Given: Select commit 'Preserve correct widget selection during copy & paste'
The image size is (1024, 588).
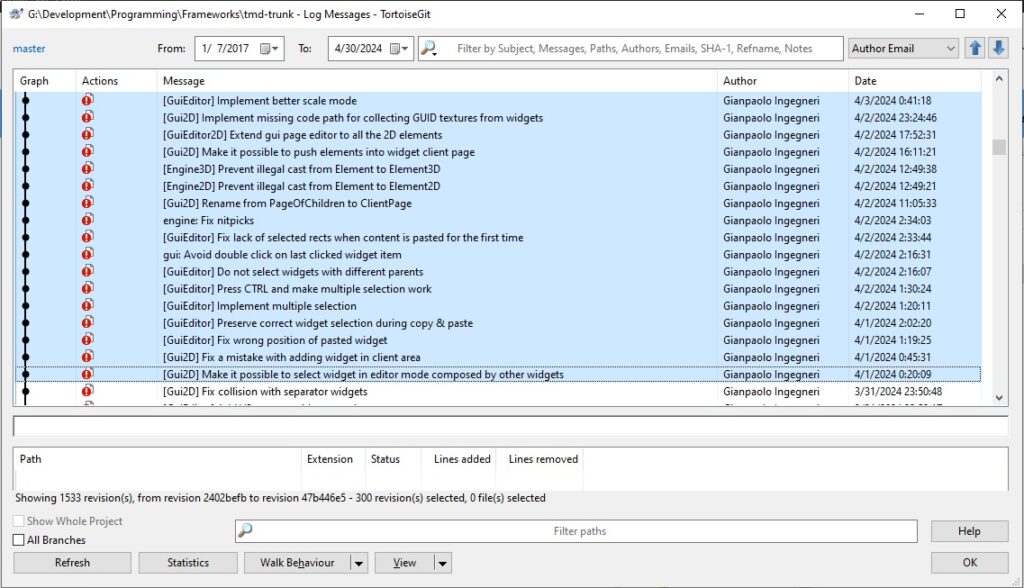Looking at the screenshot, I should tap(498, 323).
